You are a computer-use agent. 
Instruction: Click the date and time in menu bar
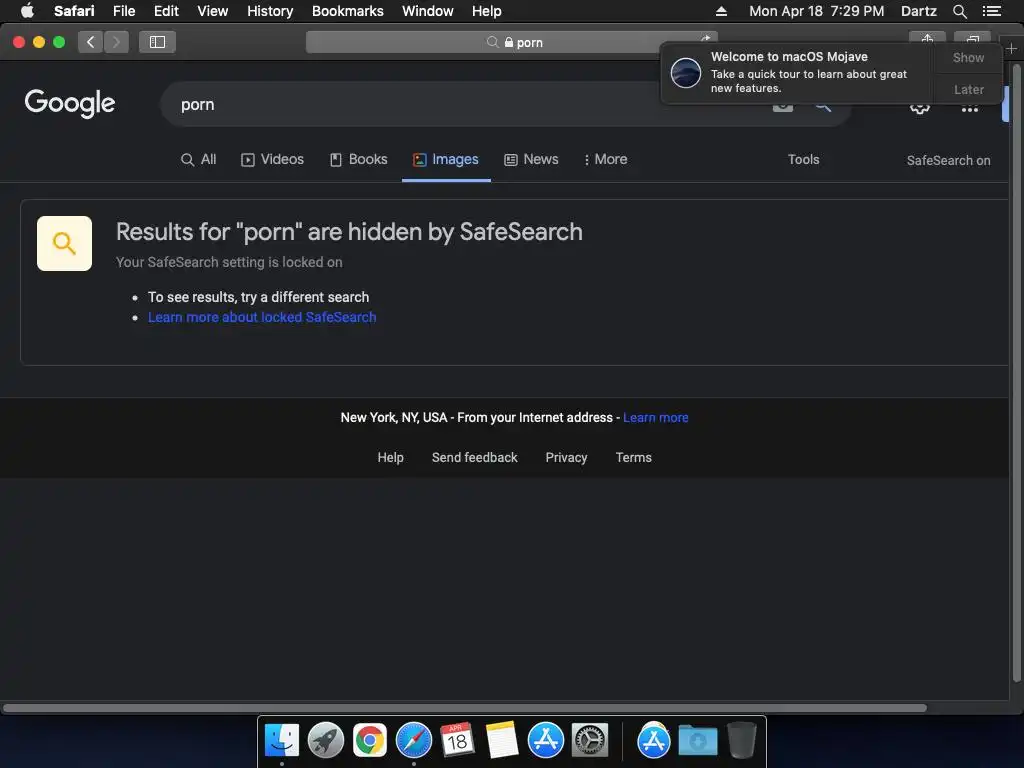tap(816, 11)
